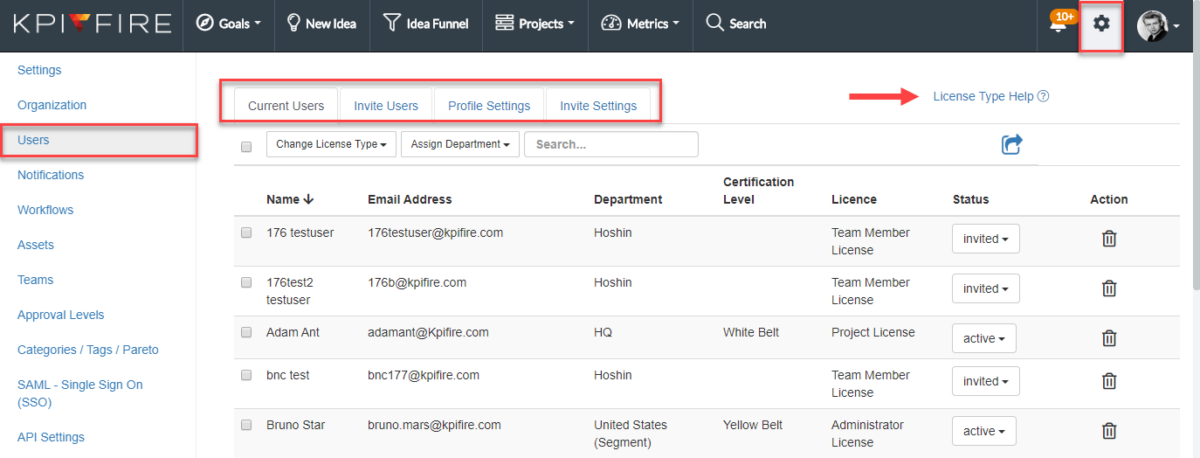Open the Profile Settings tab
The image size is (1200, 458).
[x=489, y=106]
